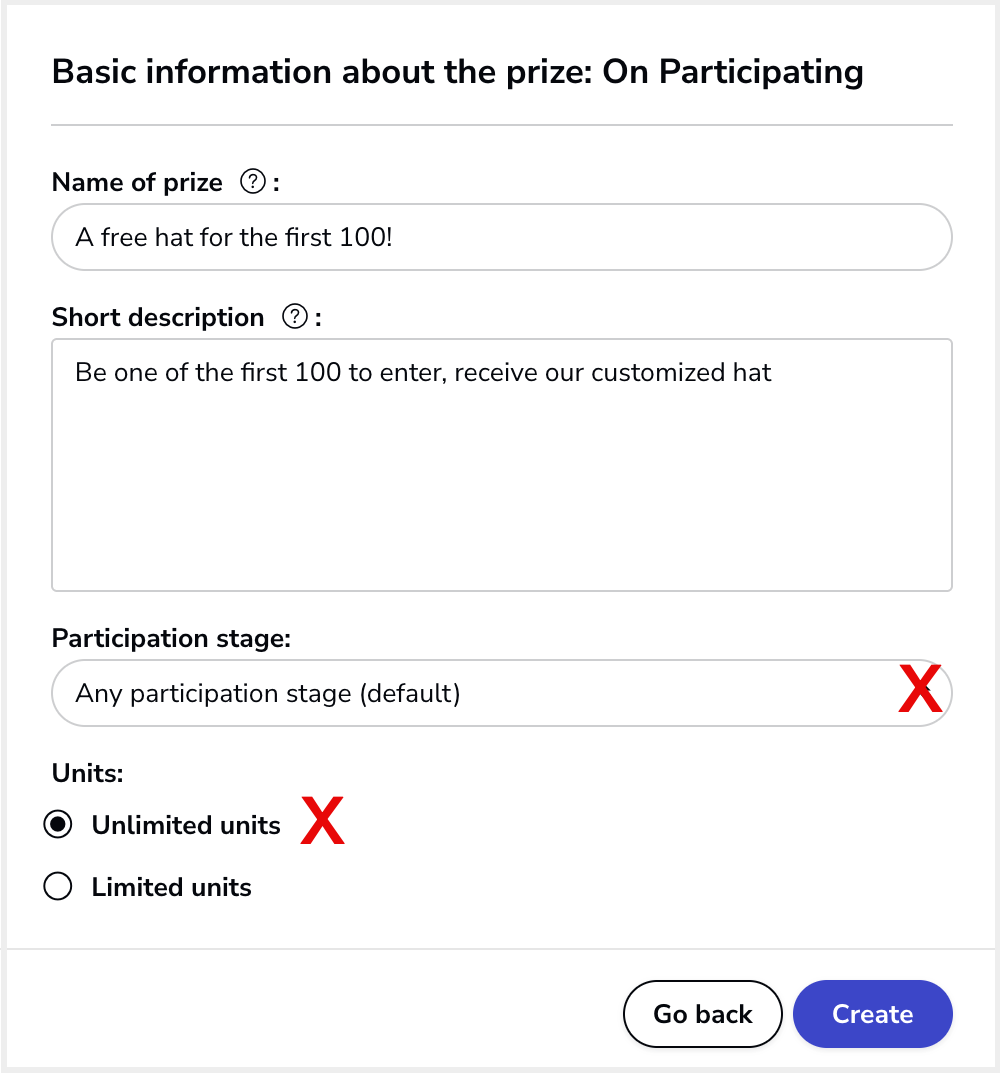The height and width of the screenshot is (1074, 1000).
Task: Click the red X over the stage dropdown
Action: coord(920,688)
